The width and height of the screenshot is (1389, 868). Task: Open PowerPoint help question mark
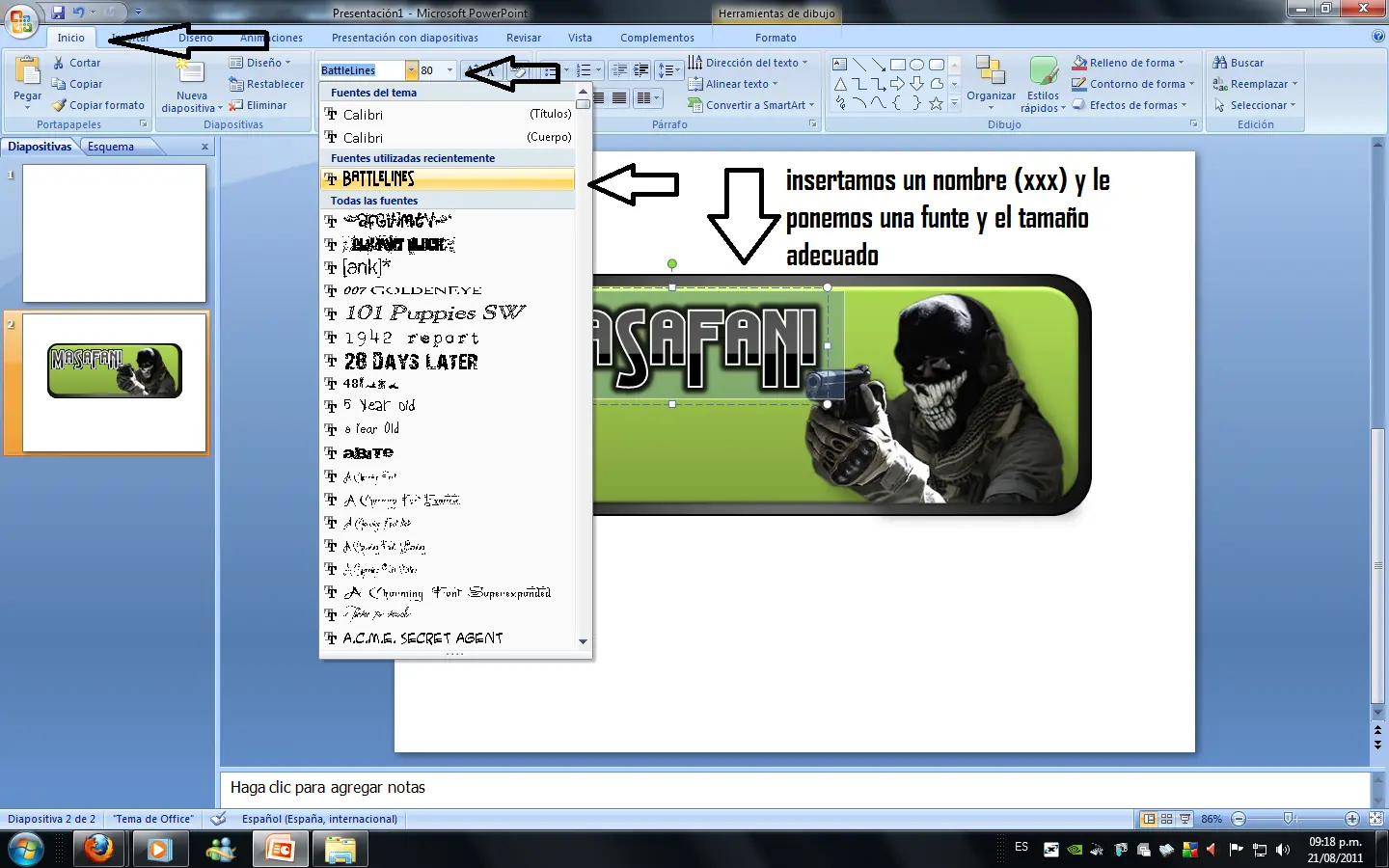[1378, 37]
